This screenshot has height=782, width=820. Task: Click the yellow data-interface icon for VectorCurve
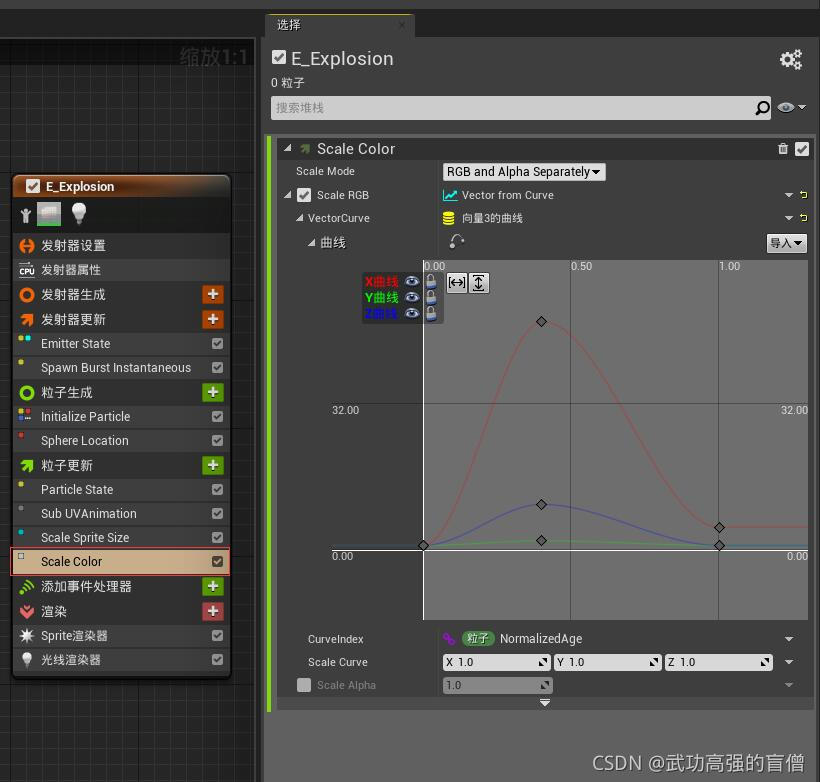coord(448,218)
